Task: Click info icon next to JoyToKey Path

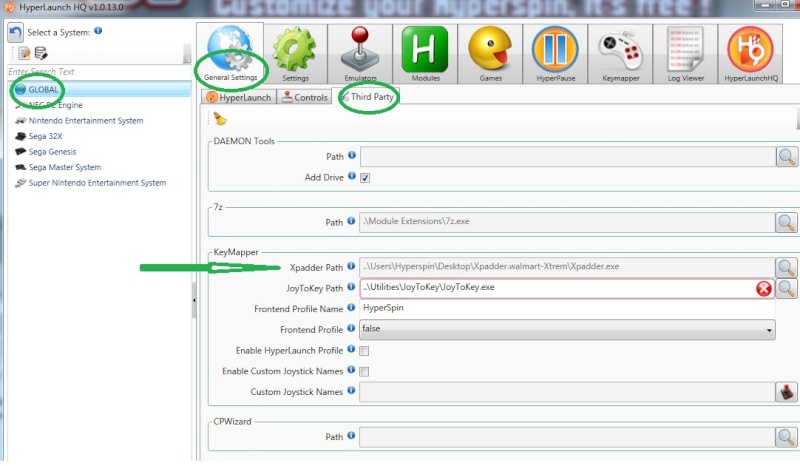Action: pyautogui.click(x=351, y=287)
